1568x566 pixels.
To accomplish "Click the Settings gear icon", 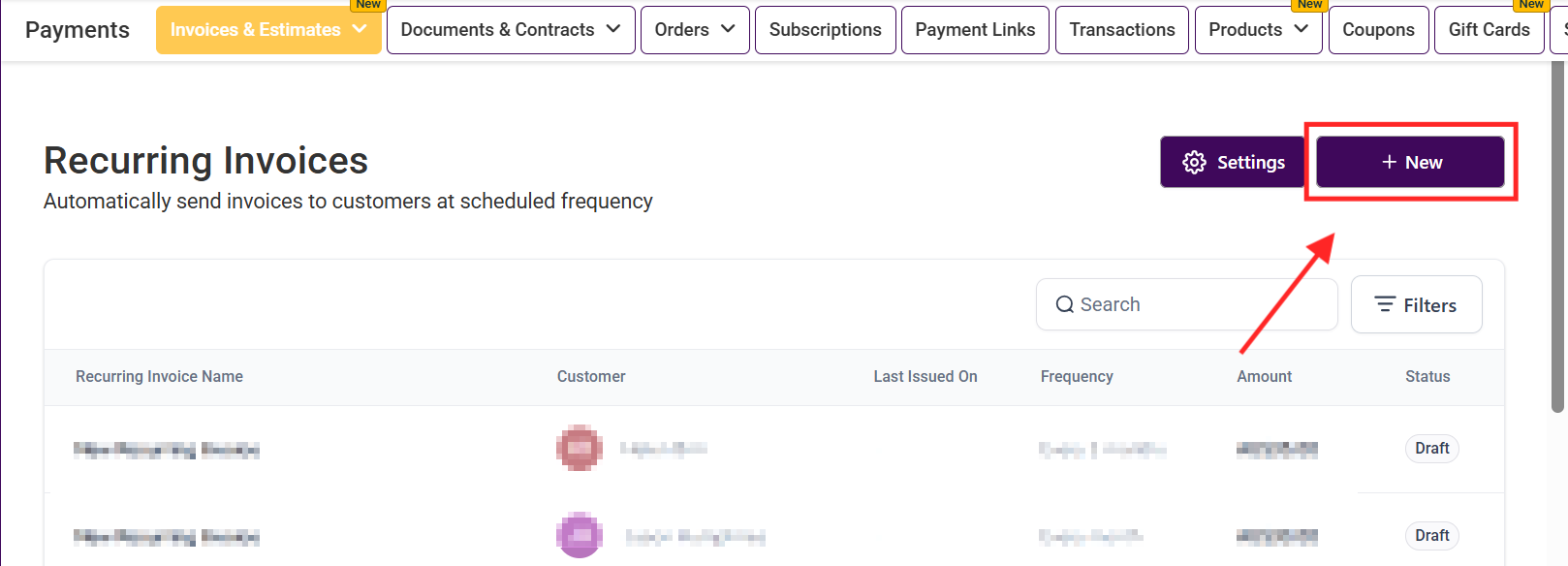I will 1194,162.
